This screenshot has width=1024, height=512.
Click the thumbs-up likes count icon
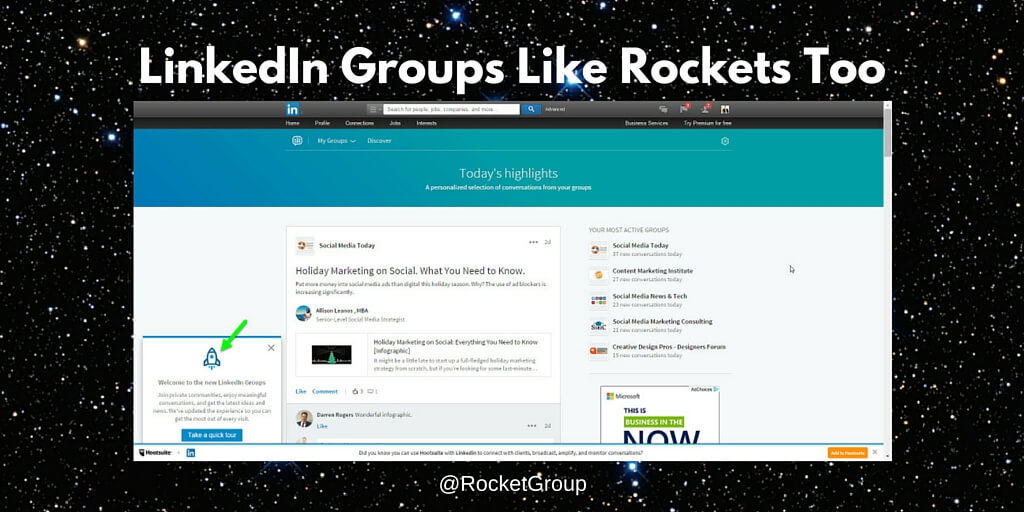357,391
